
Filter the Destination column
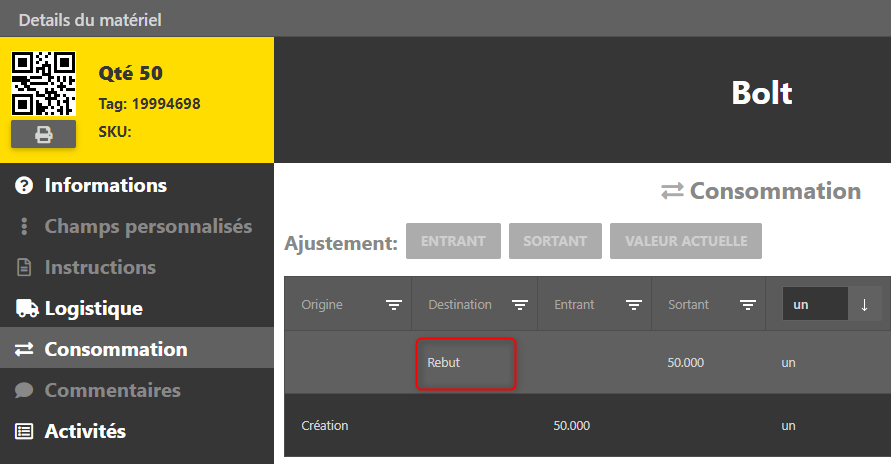coord(519,305)
